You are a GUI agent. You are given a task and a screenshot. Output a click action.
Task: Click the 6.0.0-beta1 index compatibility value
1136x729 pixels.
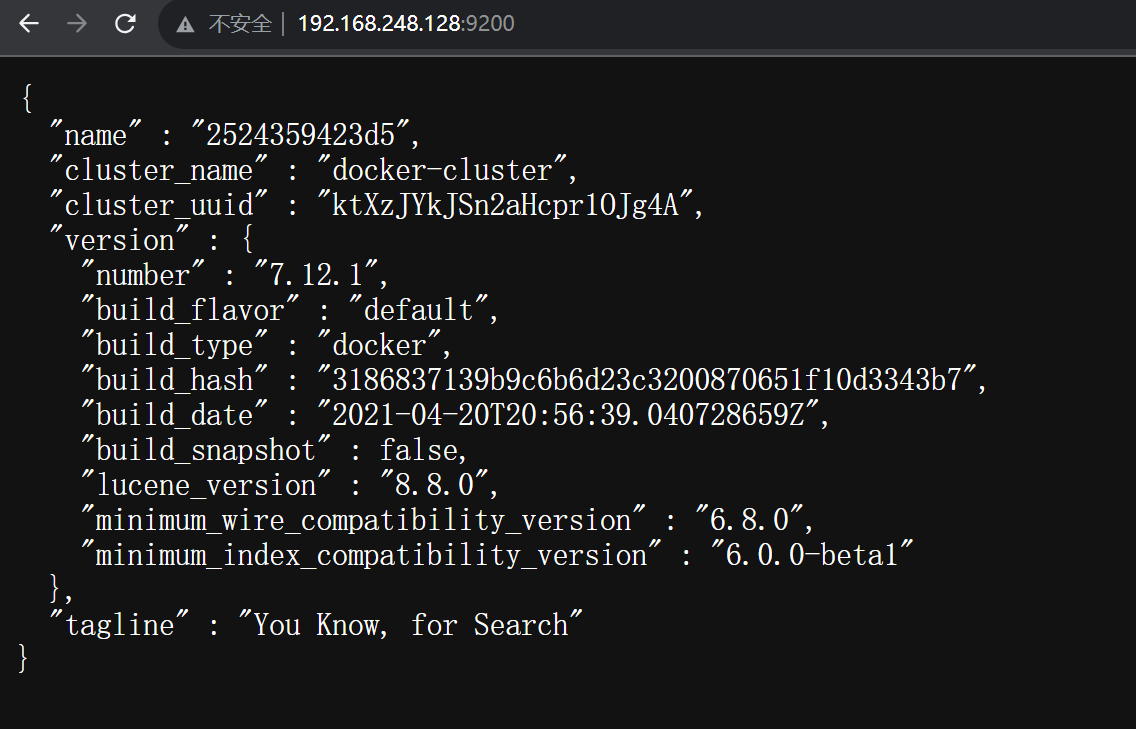click(812, 555)
